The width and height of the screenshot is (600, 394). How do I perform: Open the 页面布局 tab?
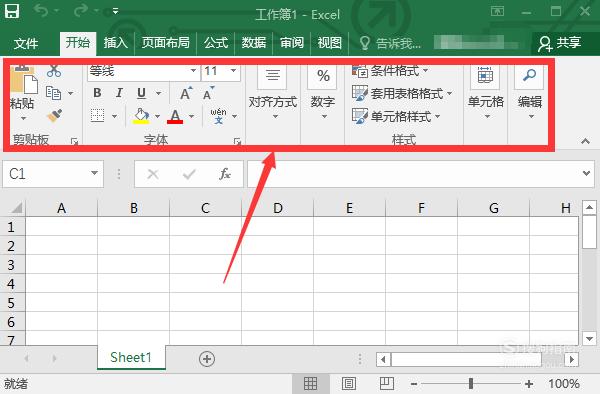pos(165,42)
